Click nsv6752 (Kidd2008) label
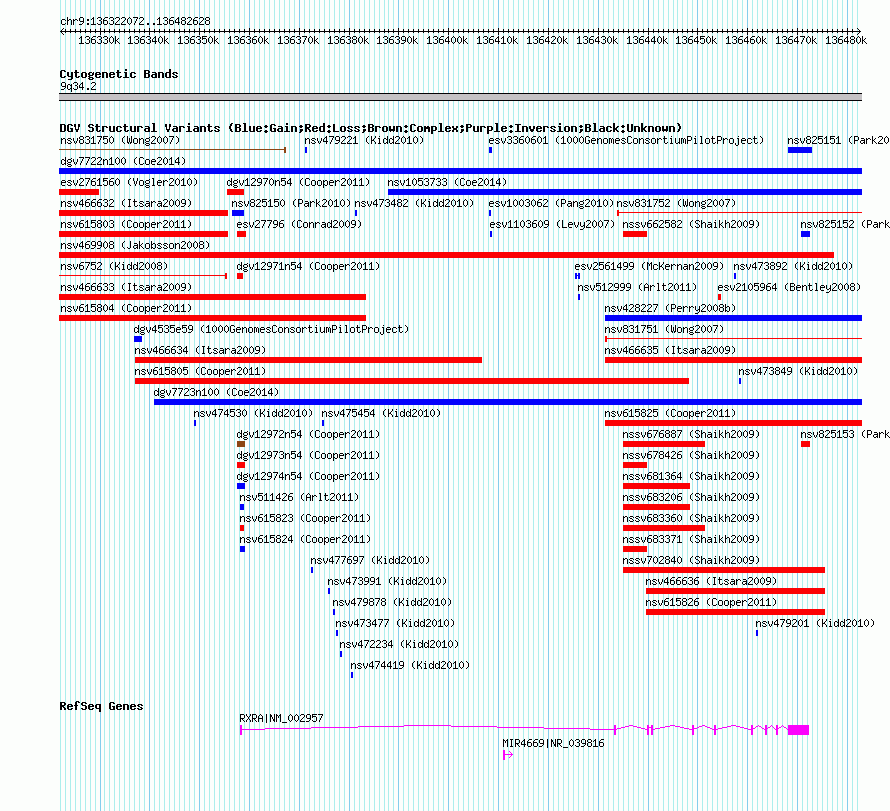Viewport: 890px width, 811px height. tap(114, 266)
